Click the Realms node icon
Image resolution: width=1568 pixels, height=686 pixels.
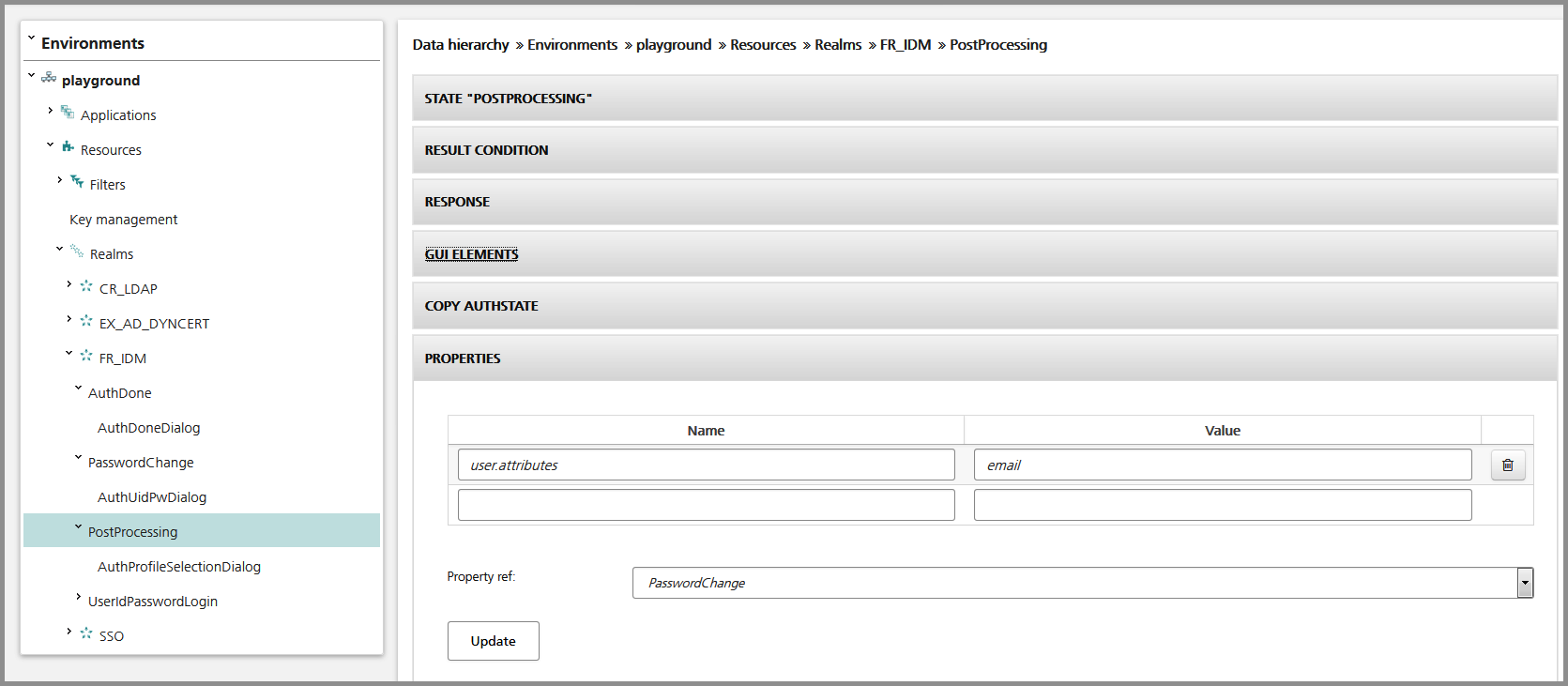coord(77,252)
